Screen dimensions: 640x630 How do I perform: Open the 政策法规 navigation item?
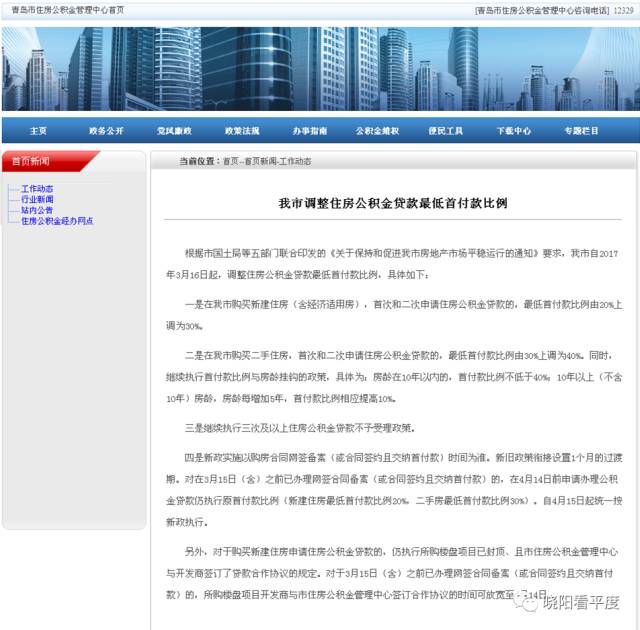click(x=242, y=131)
